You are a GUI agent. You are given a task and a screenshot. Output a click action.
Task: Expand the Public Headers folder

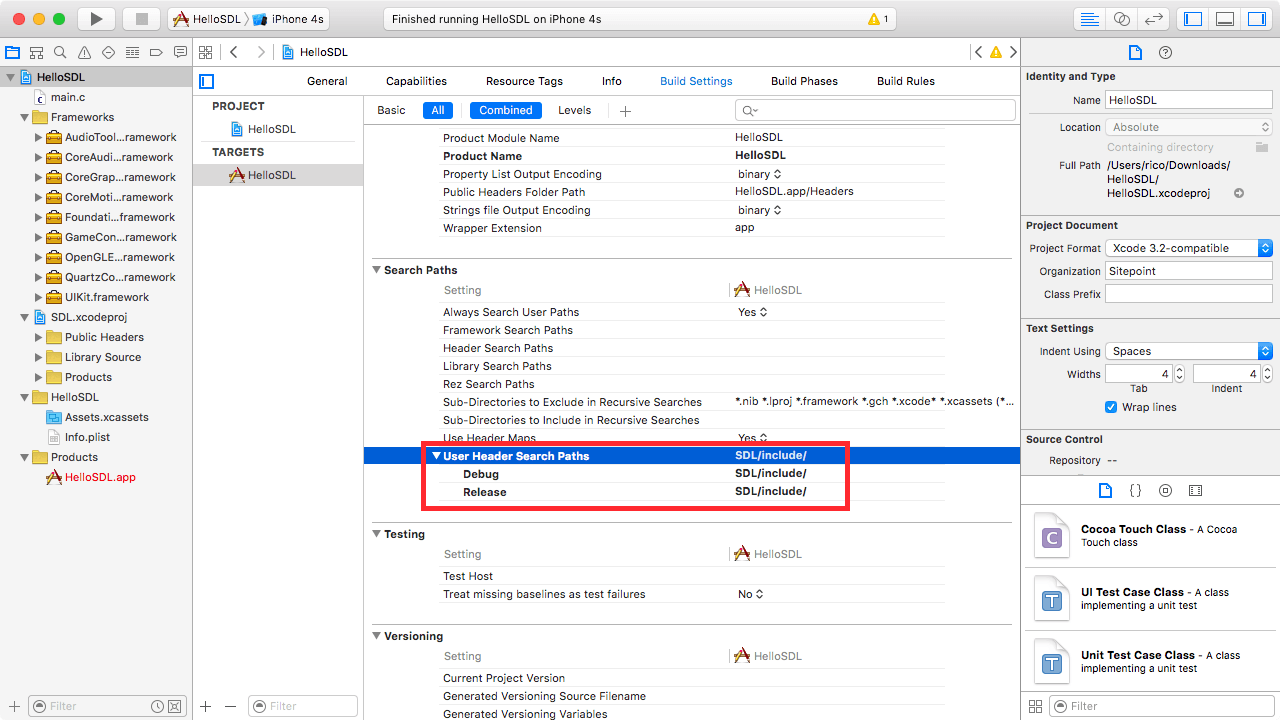39,337
